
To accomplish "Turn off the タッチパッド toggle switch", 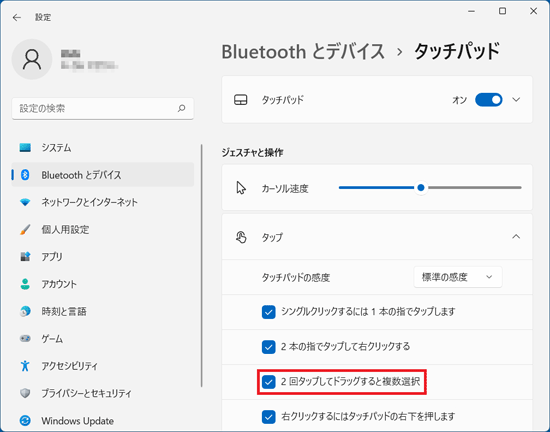I will click(489, 100).
